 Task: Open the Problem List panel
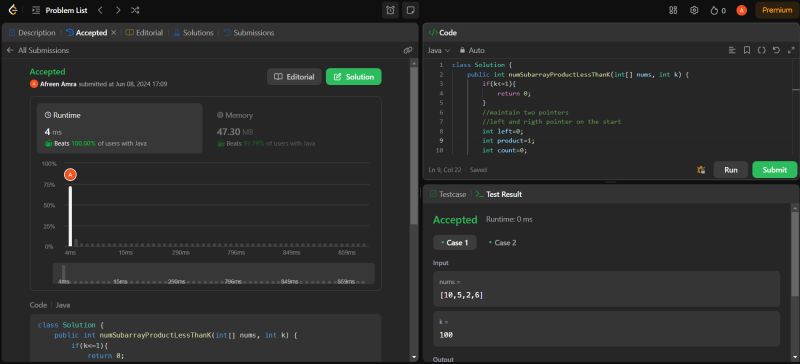coord(60,10)
